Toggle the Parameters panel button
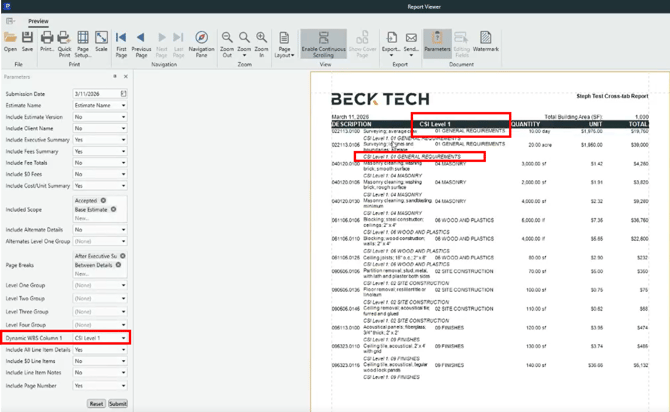 [x=437, y=43]
